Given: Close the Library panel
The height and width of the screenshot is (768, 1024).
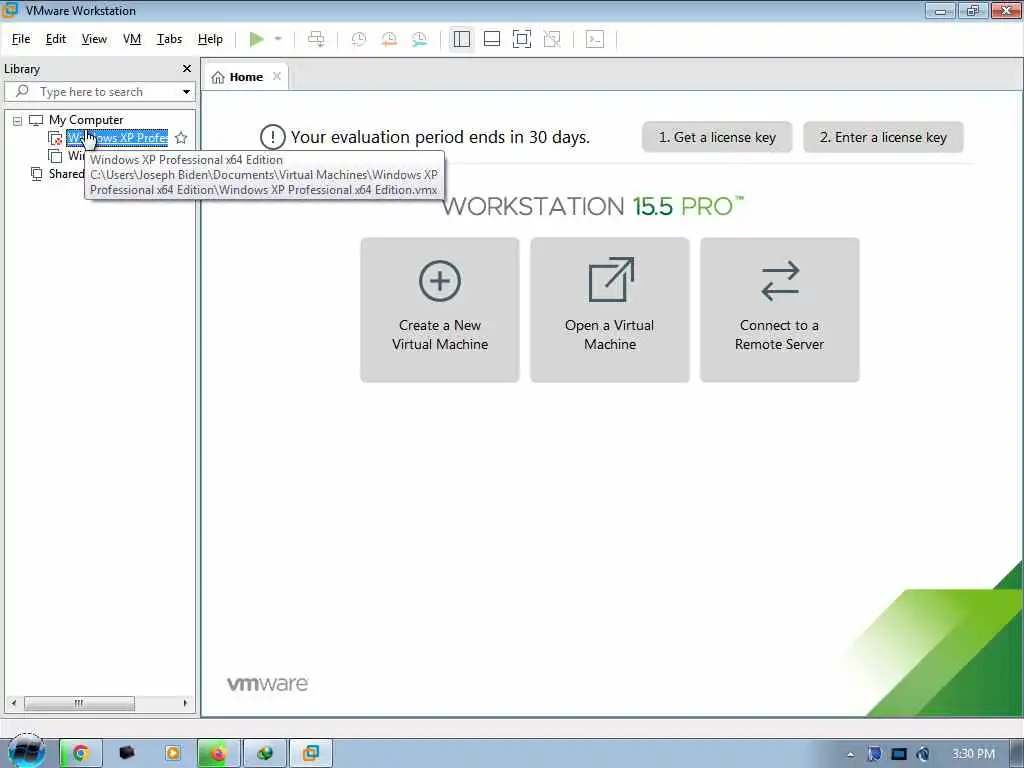Looking at the screenshot, I should [x=187, y=69].
